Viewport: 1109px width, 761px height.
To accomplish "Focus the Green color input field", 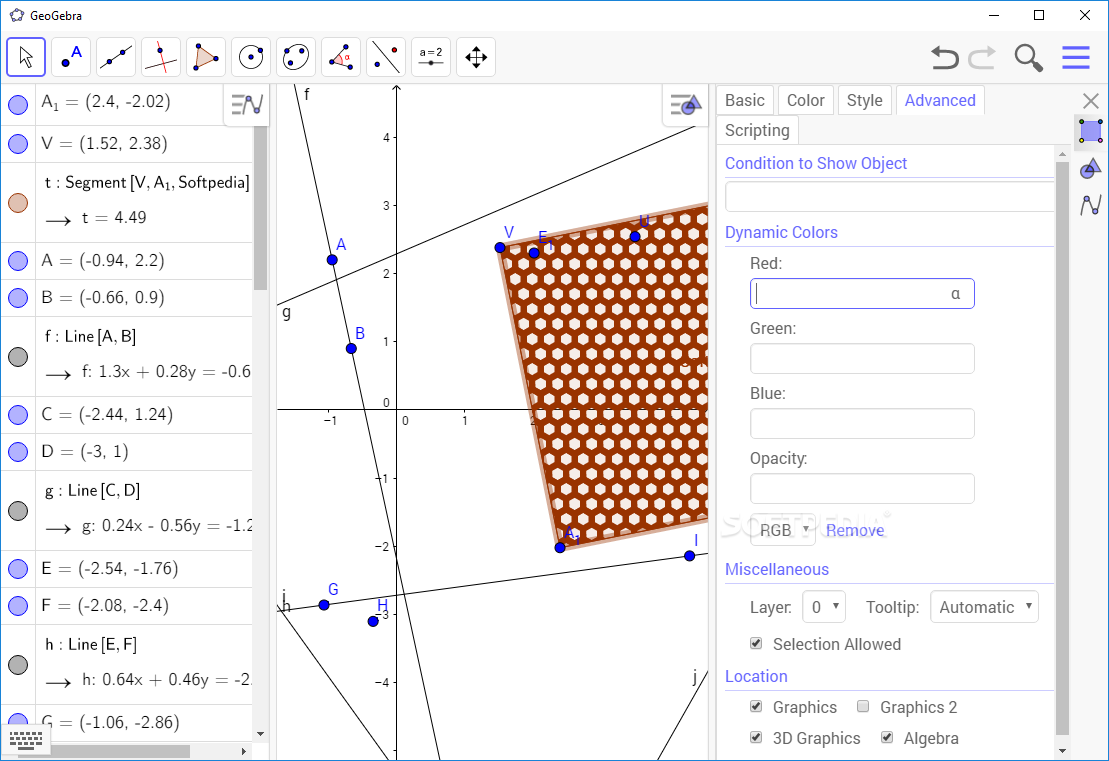I will tap(862, 359).
